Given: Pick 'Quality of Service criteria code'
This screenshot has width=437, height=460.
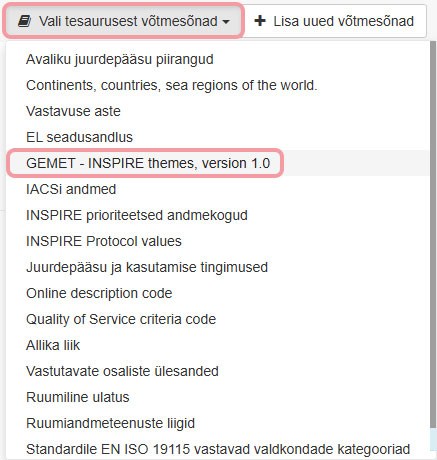Looking at the screenshot, I should (x=121, y=319).
